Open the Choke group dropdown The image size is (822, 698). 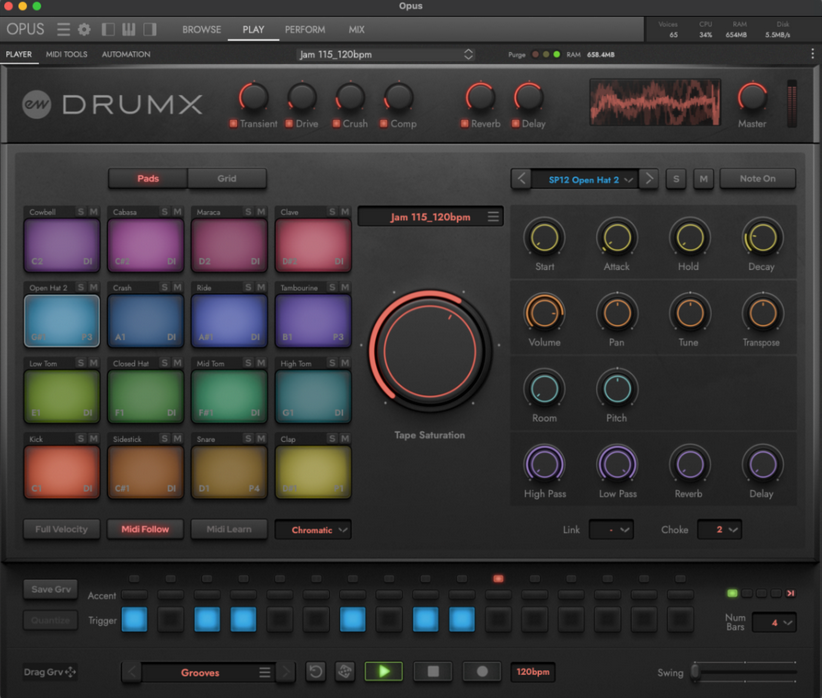coord(720,530)
